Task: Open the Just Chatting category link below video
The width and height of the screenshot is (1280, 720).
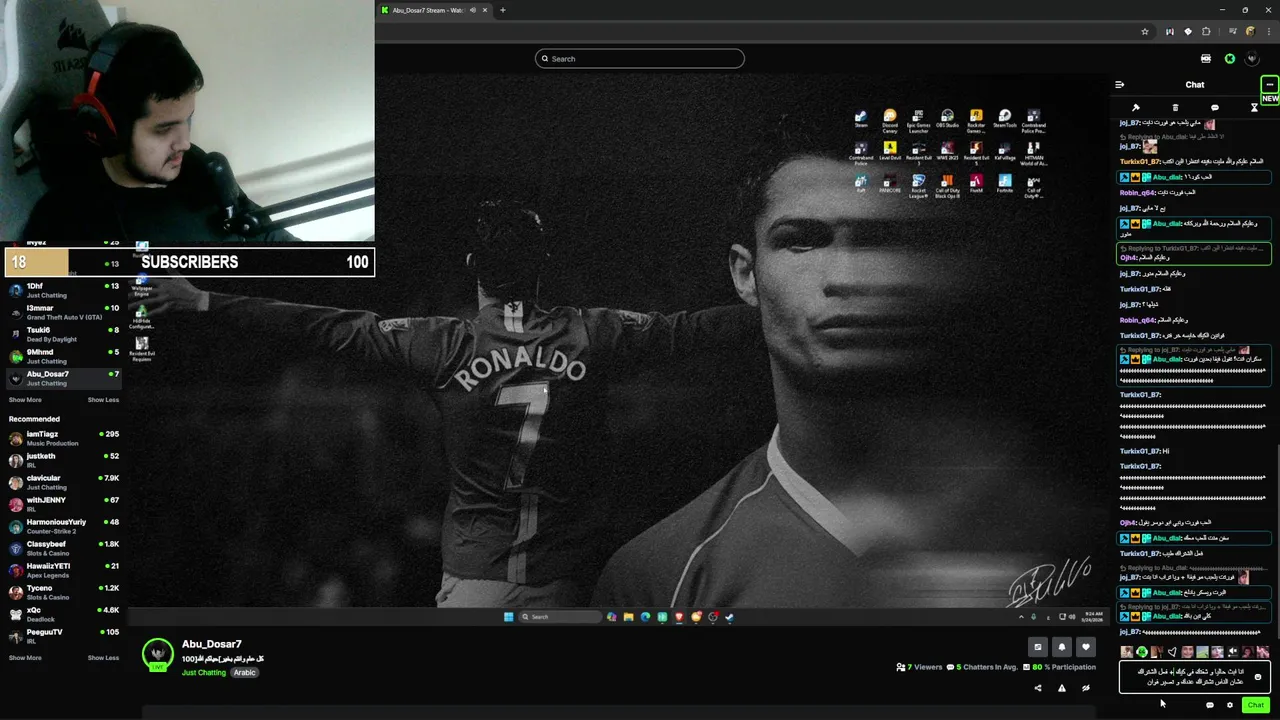Action: (204, 673)
